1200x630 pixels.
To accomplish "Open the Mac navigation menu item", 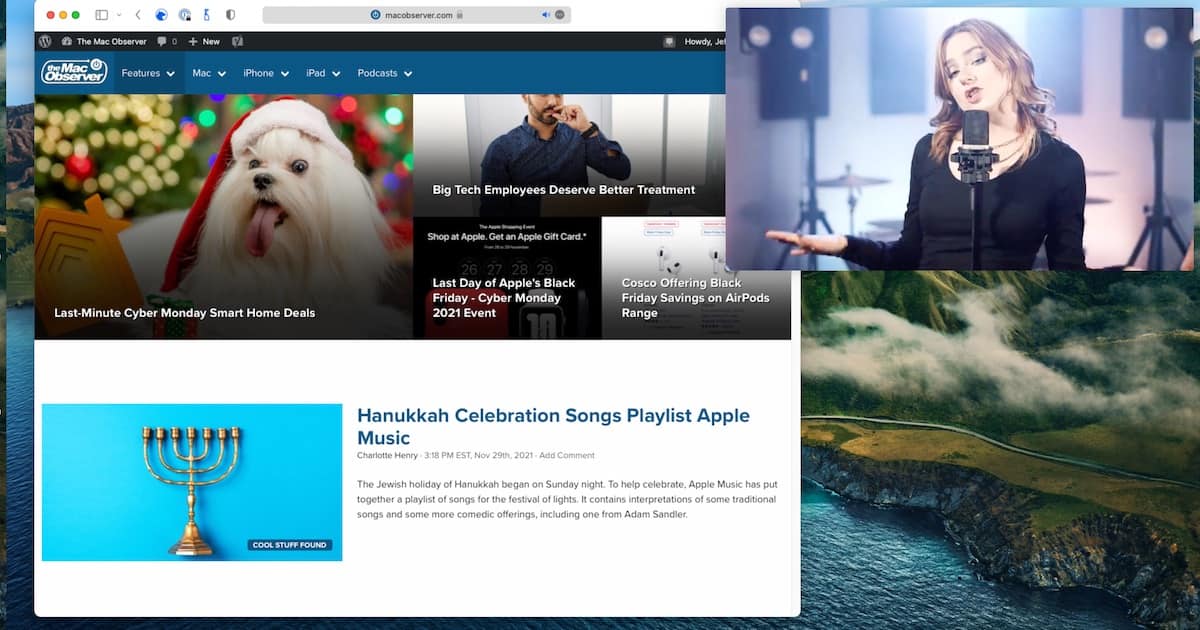I will (209, 73).
